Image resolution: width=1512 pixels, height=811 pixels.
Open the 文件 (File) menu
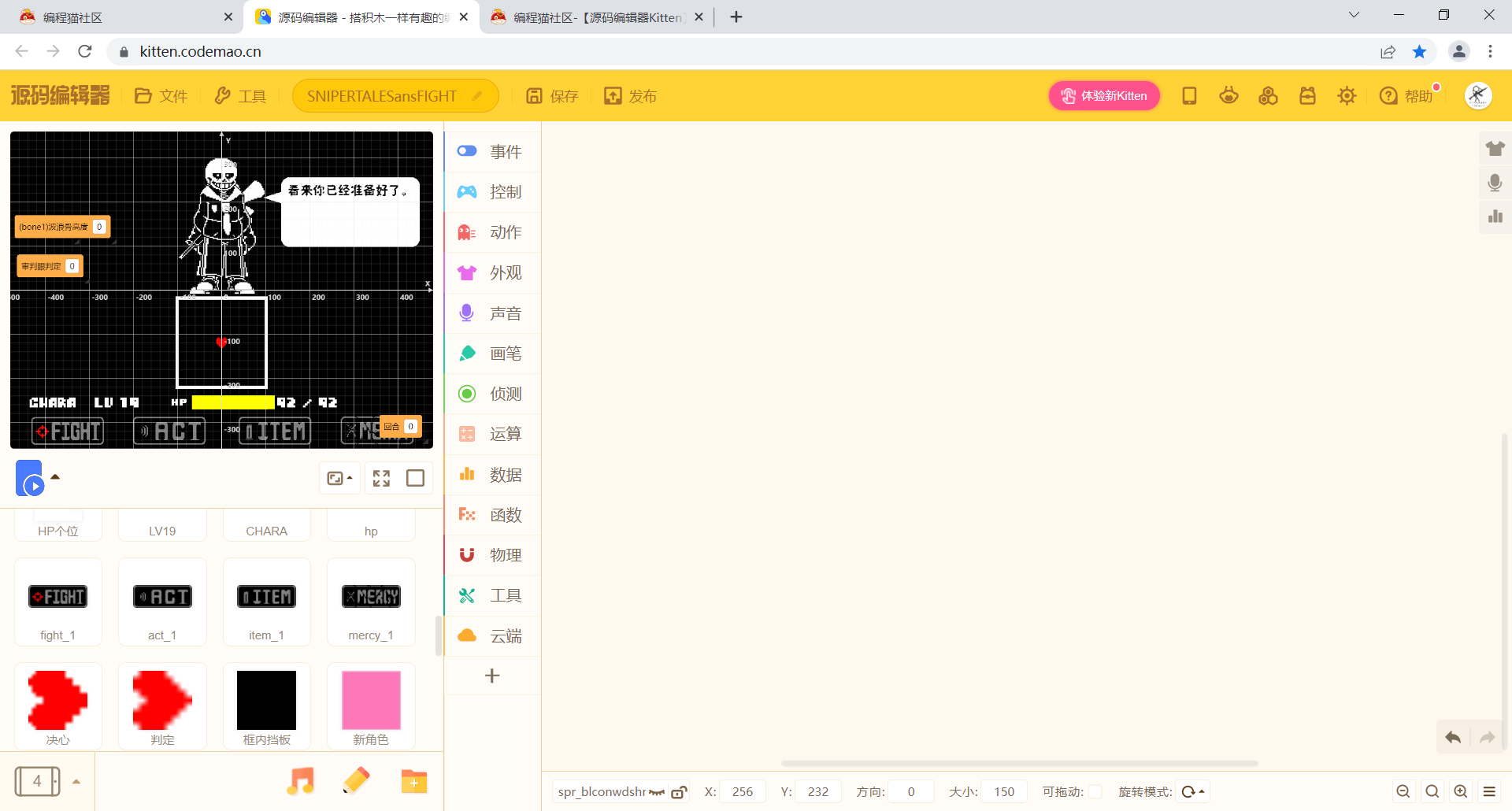pos(161,96)
